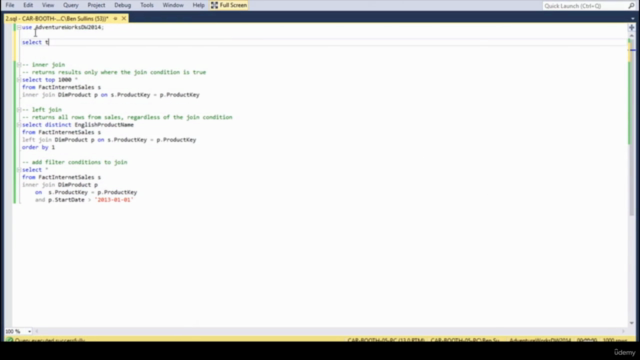This screenshot has height=360, width=640.
Task: Click the vertical scrollbar up arrow
Action: pos(632,36)
